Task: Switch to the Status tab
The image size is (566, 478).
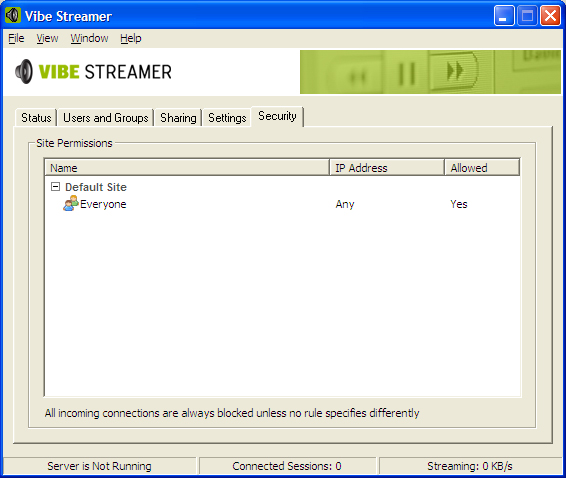Action: click(x=36, y=118)
